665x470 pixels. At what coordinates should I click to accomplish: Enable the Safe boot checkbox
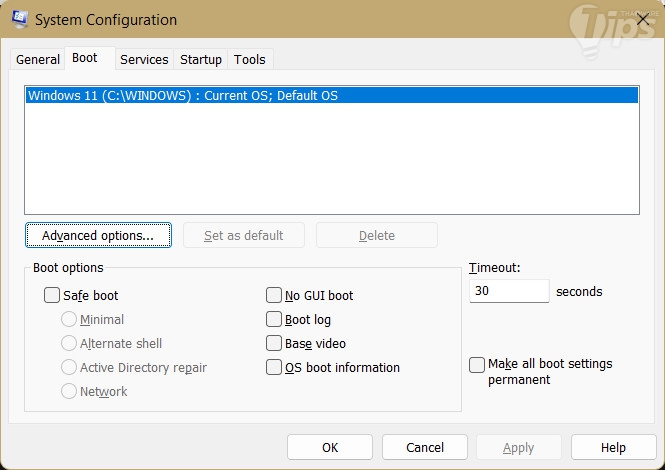pos(52,295)
